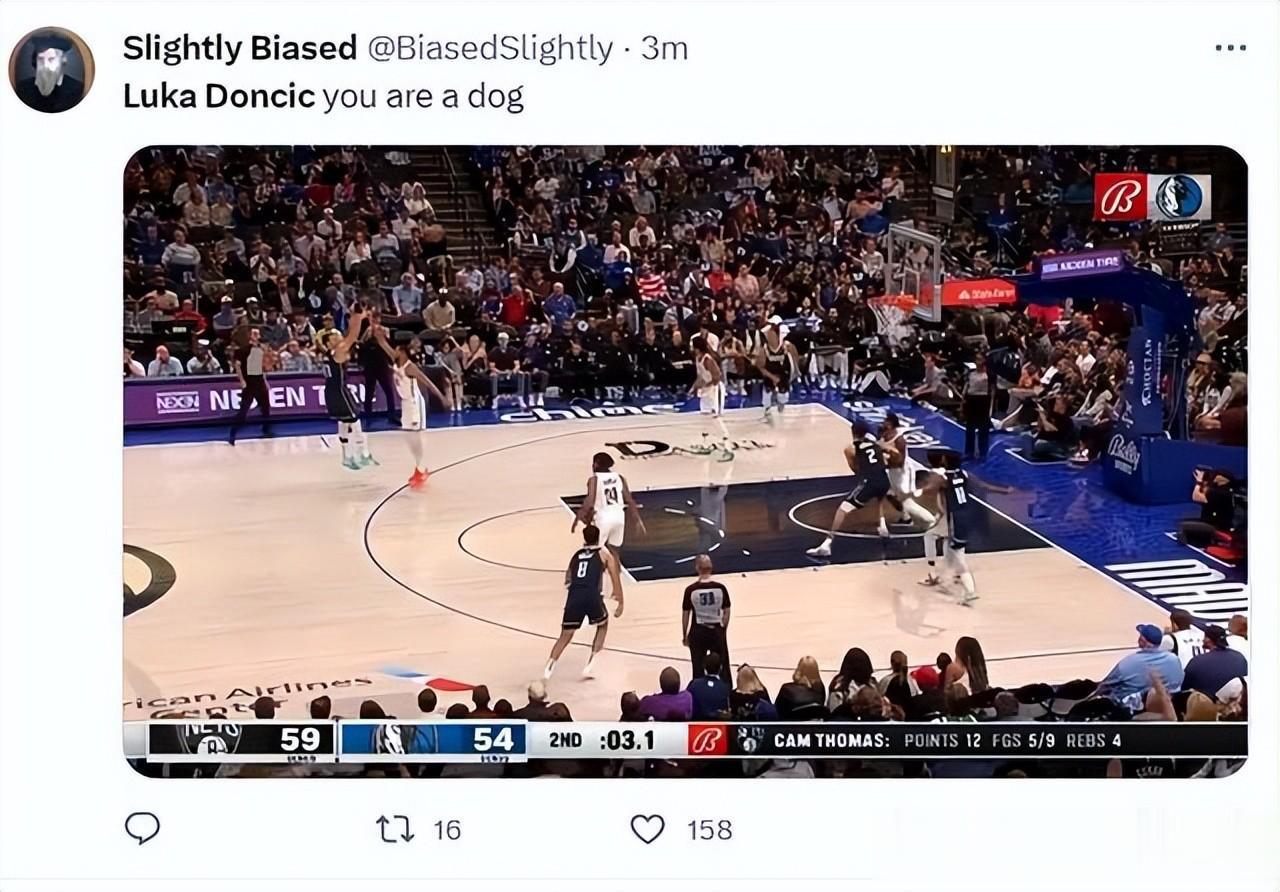Click the red Bally Sports logo top right
This screenshot has height=892, width=1280.
pos(1121,197)
